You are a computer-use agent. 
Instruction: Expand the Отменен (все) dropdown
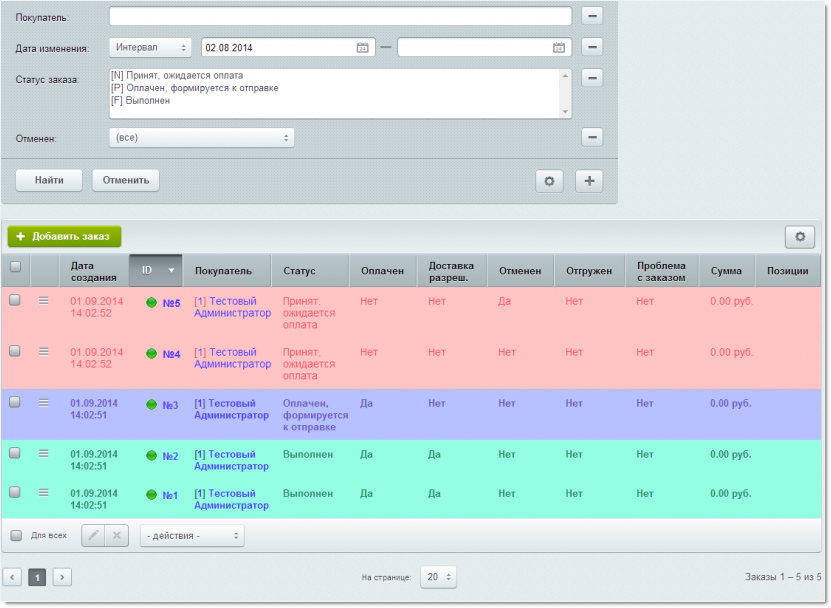[201, 137]
